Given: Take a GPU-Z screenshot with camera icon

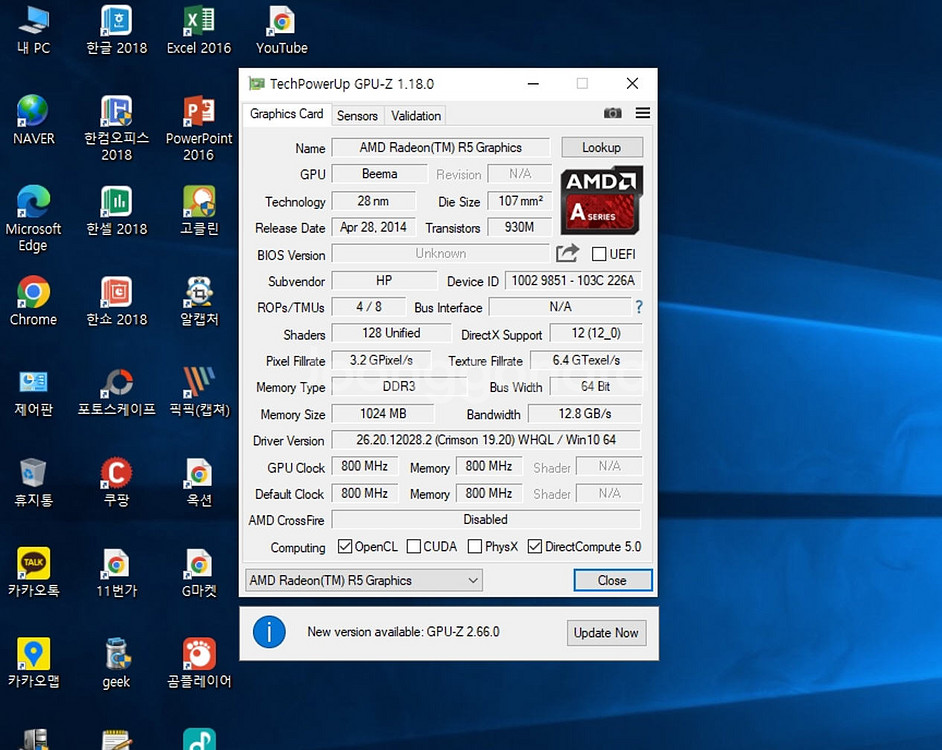Looking at the screenshot, I should point(612,113).
